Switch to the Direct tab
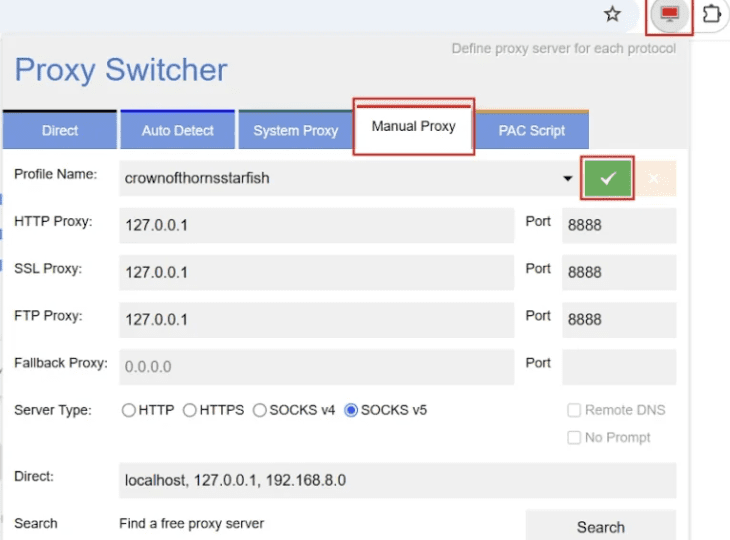This screenshot has height=540, width=730. (60, 130)
